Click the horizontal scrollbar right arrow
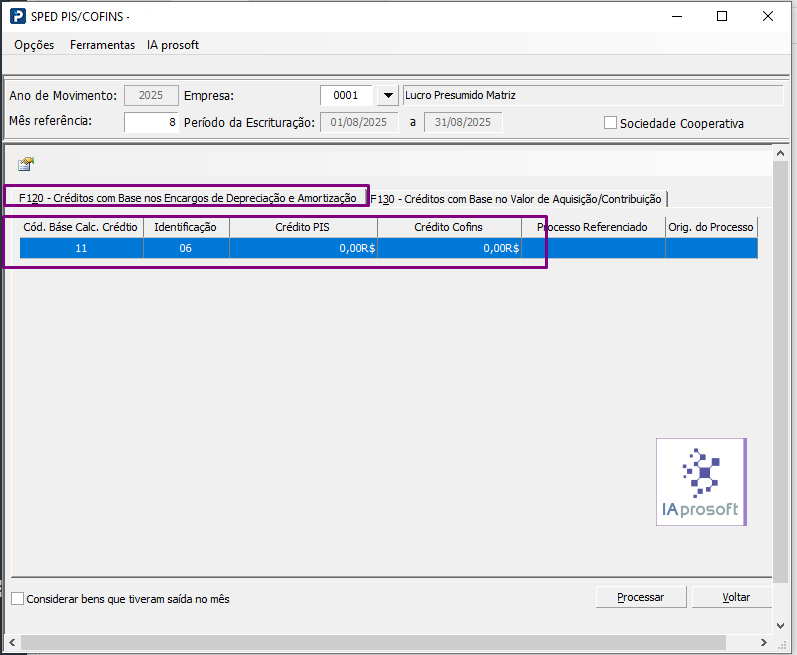 coord(764,642)
